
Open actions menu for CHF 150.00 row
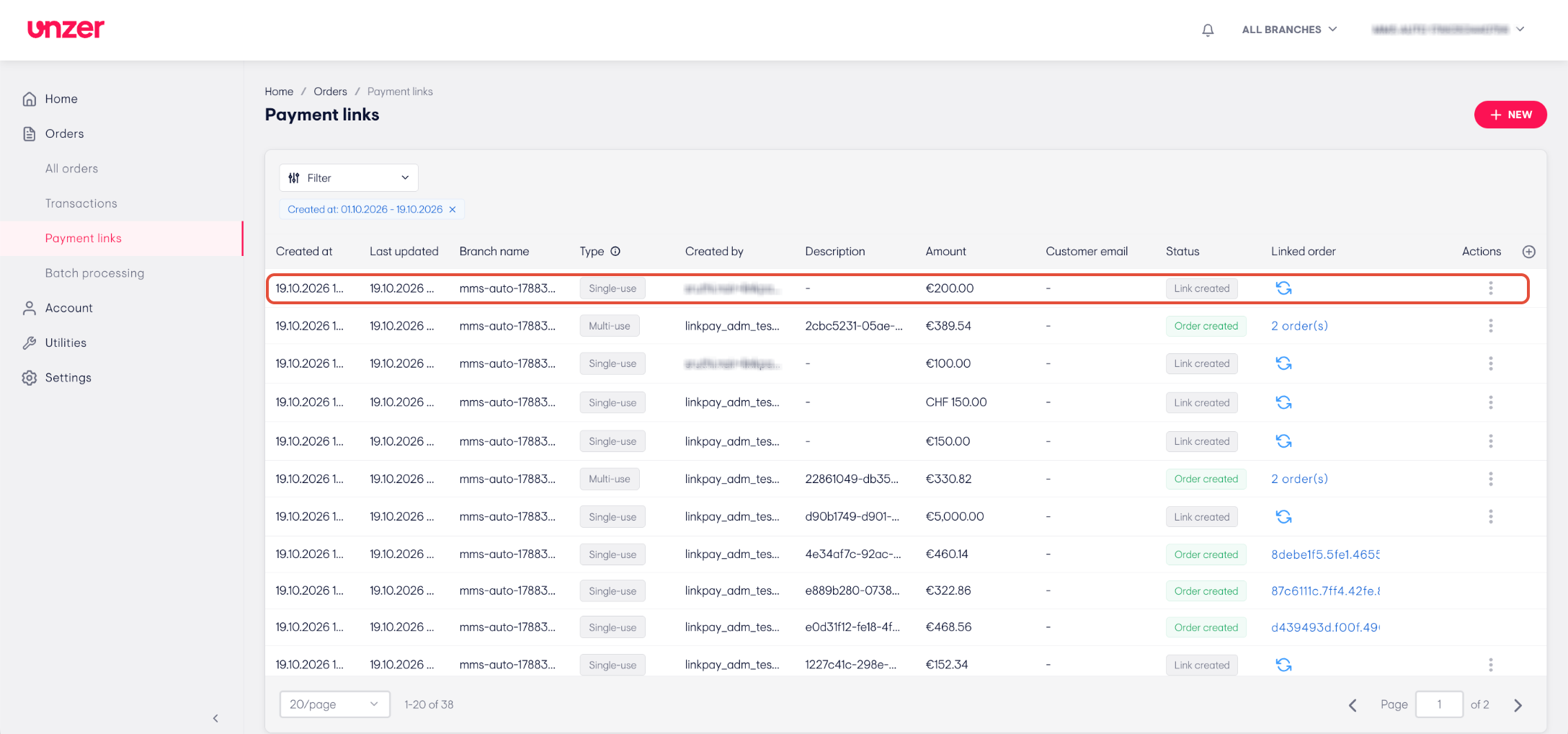[x=1490, y=402]
